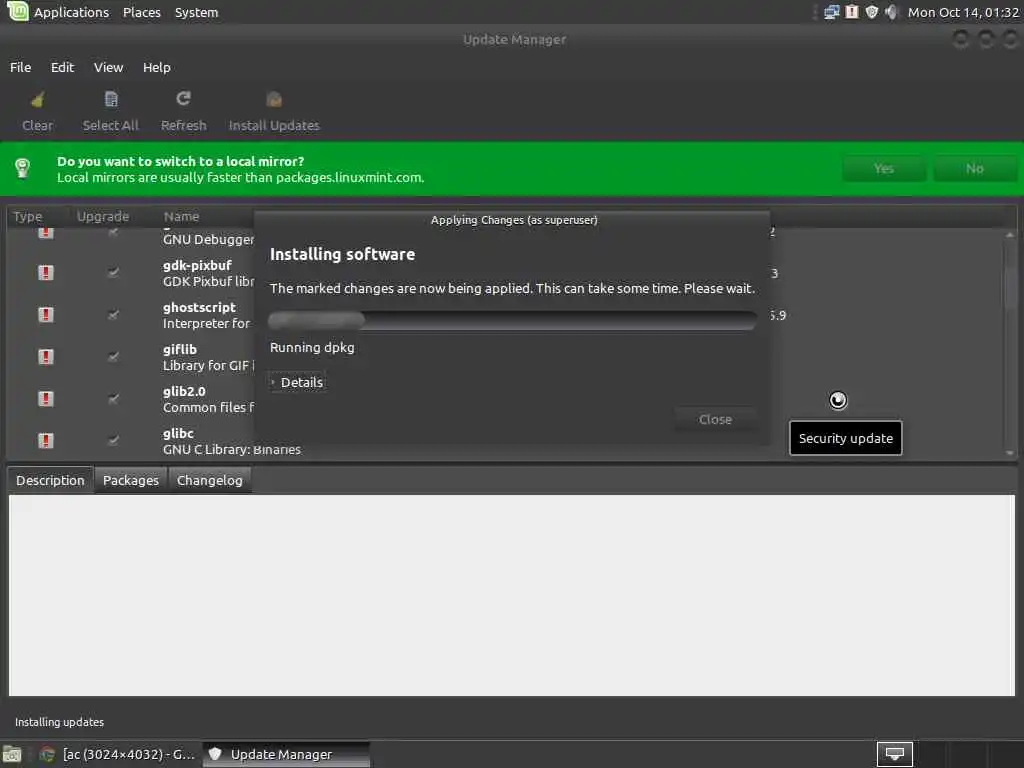Click the lightbulb icon in mirror banner
This screenshot has height=768, width=1024.
(x=22, y=168)
